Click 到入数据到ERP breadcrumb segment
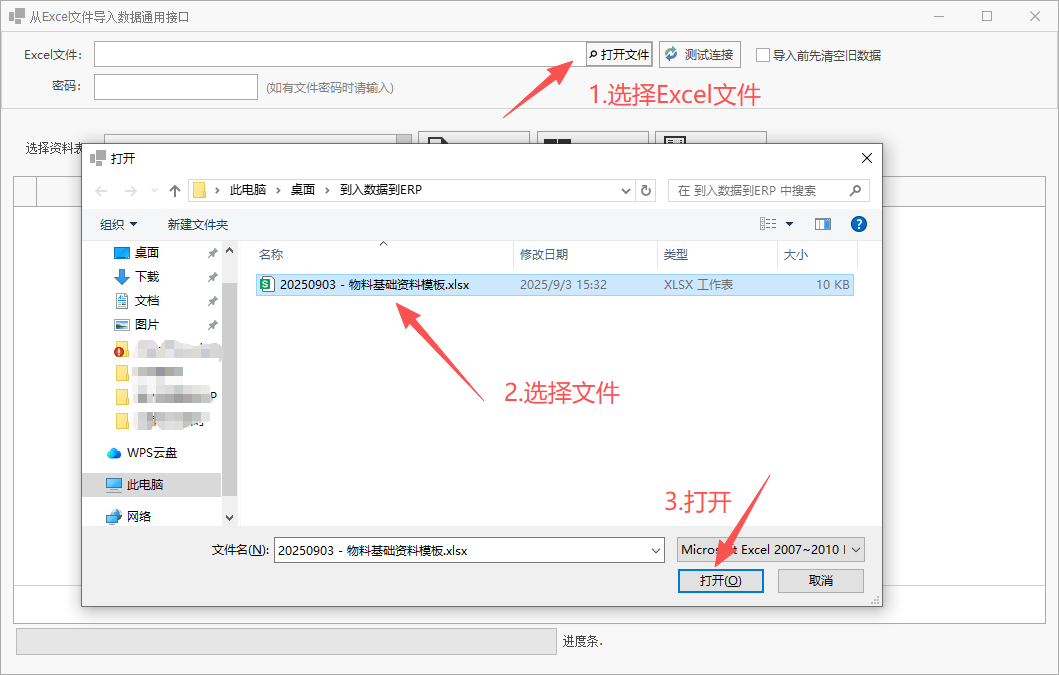 (380, 191)
